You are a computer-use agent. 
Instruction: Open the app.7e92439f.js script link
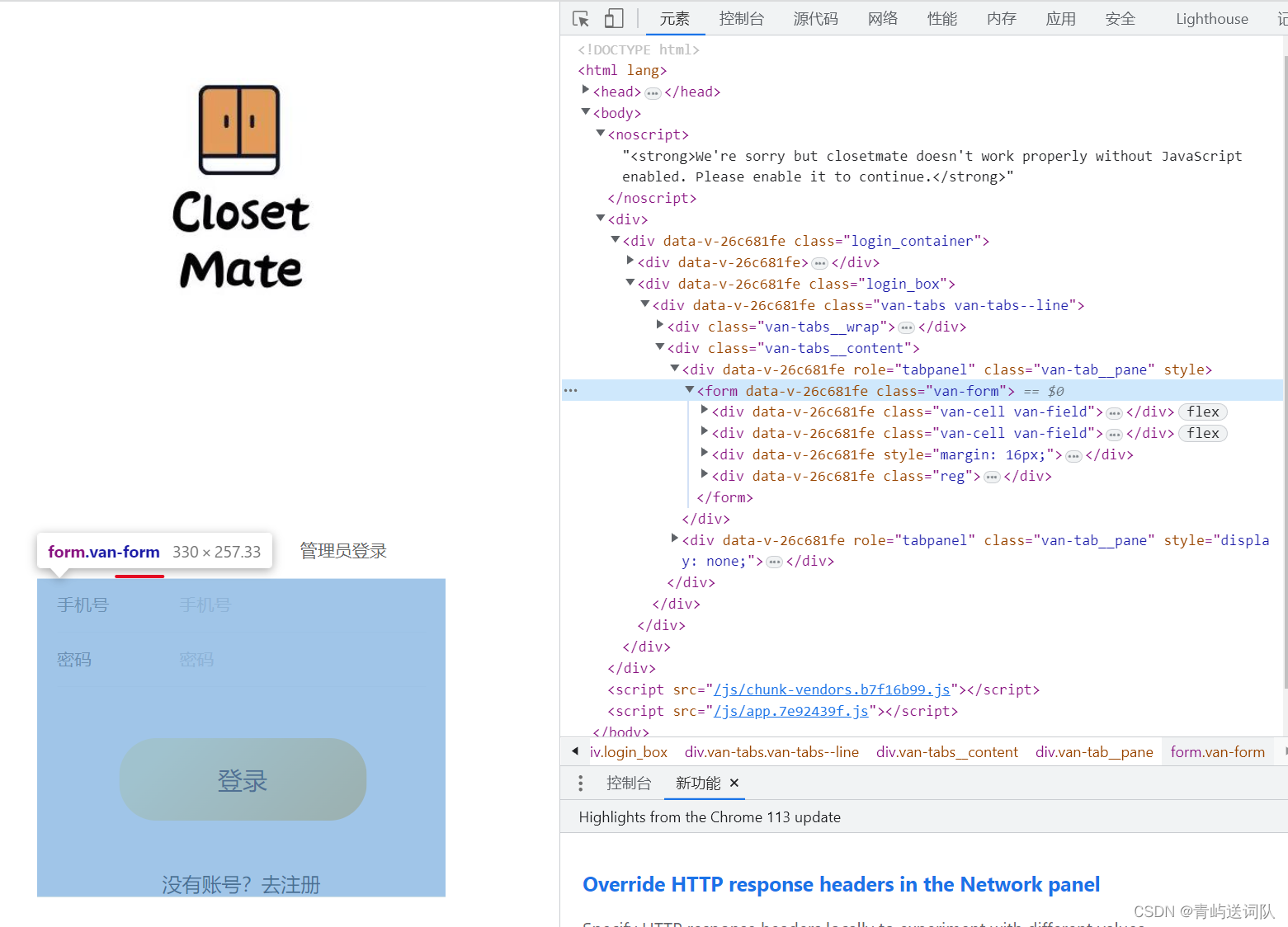tap(790, 711)
